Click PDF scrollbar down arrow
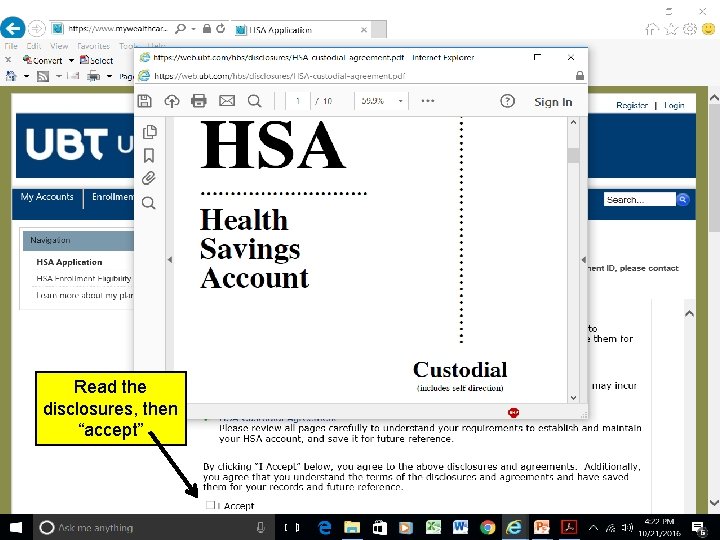 (573, 398)
